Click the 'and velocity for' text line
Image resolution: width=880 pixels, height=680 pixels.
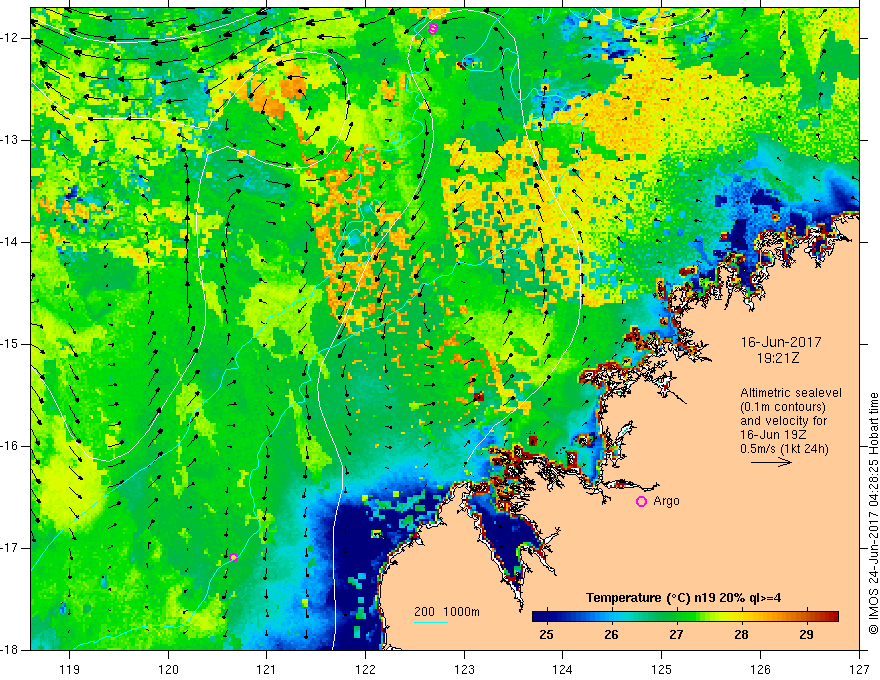click(783, 421)
